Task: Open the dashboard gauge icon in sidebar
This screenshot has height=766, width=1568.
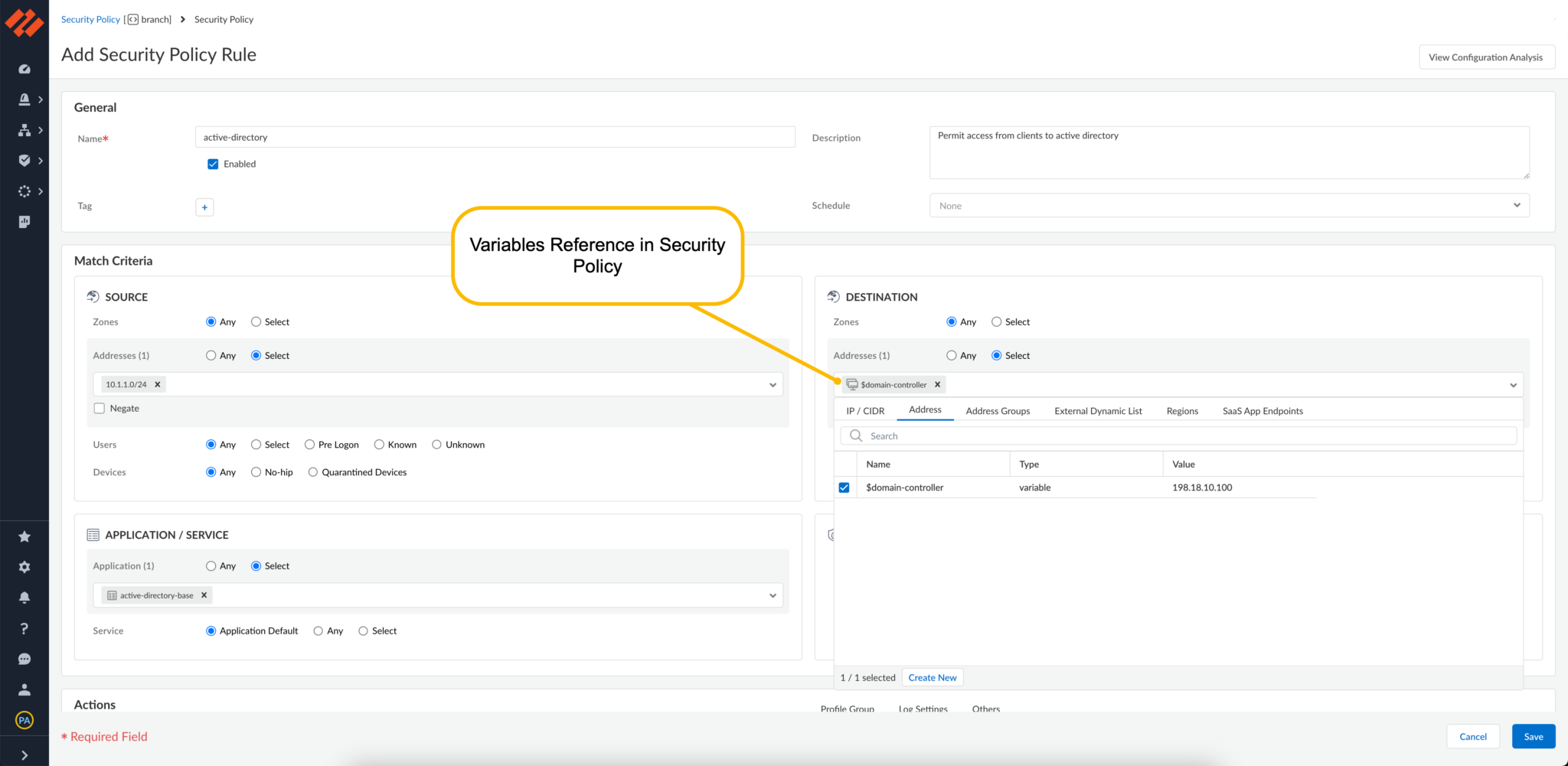Action: pos(24,69)
